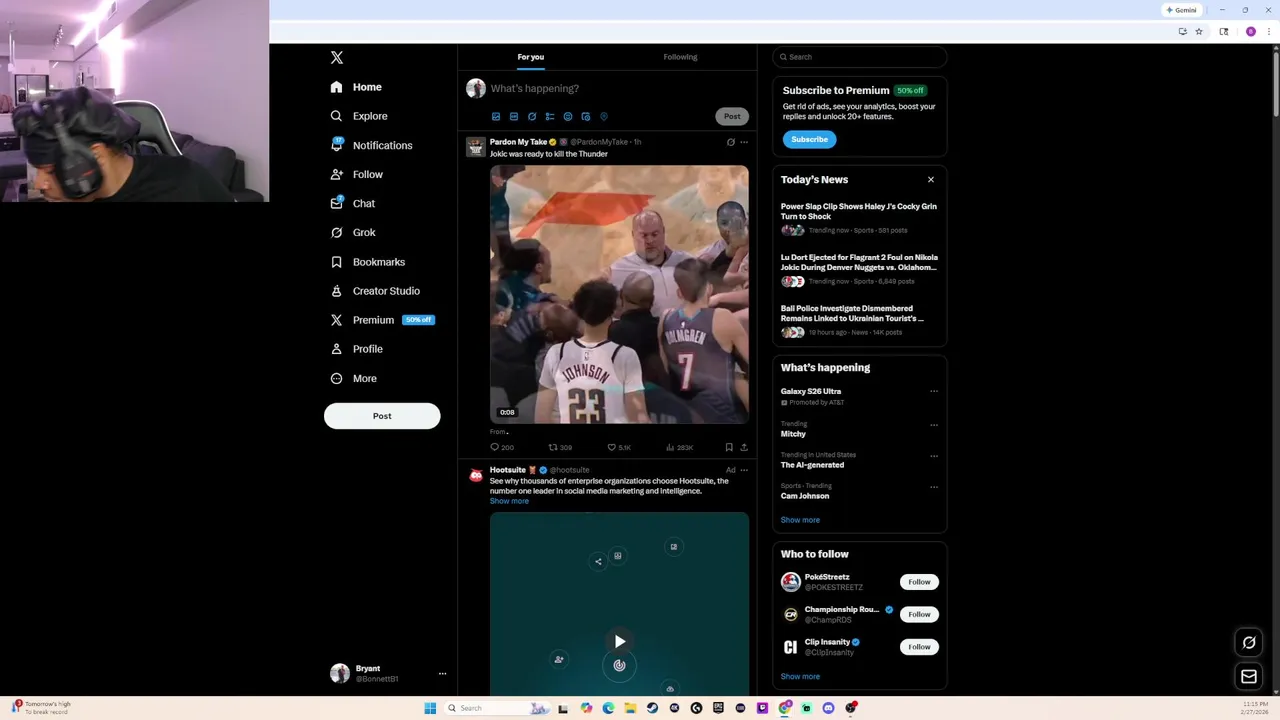Screen dimensions: 1280x720
Task: Open Grok from the sidebar
Action: pyautogui.click(x=353, y=232)
